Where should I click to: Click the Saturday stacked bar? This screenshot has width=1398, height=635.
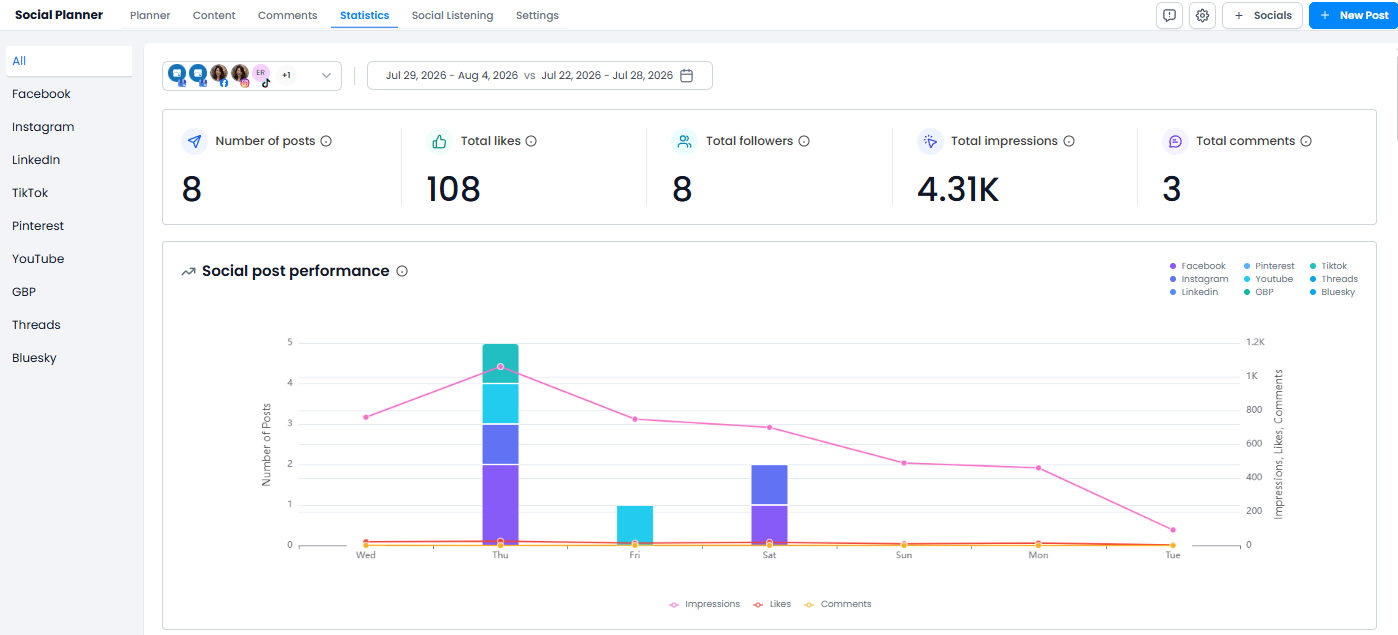[769, 505]
